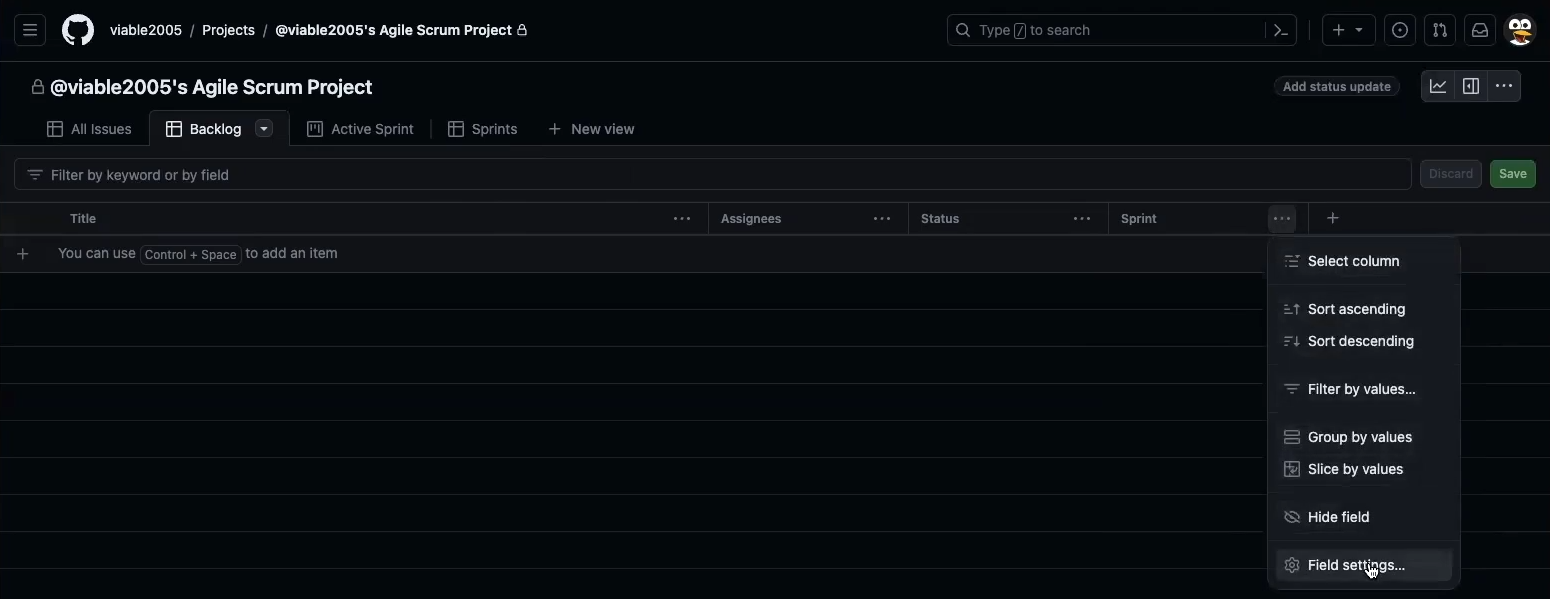Viewport: 1550px width, 599px height.
Task: Open the create new plus dropdown
Action: tap(1348, 30)
